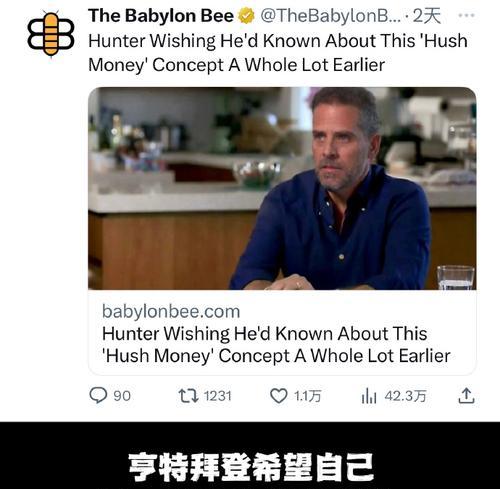This screenshot has height=489, width=500.
Task: Open replies via the comment bubble icon
Action: [98, 395]
